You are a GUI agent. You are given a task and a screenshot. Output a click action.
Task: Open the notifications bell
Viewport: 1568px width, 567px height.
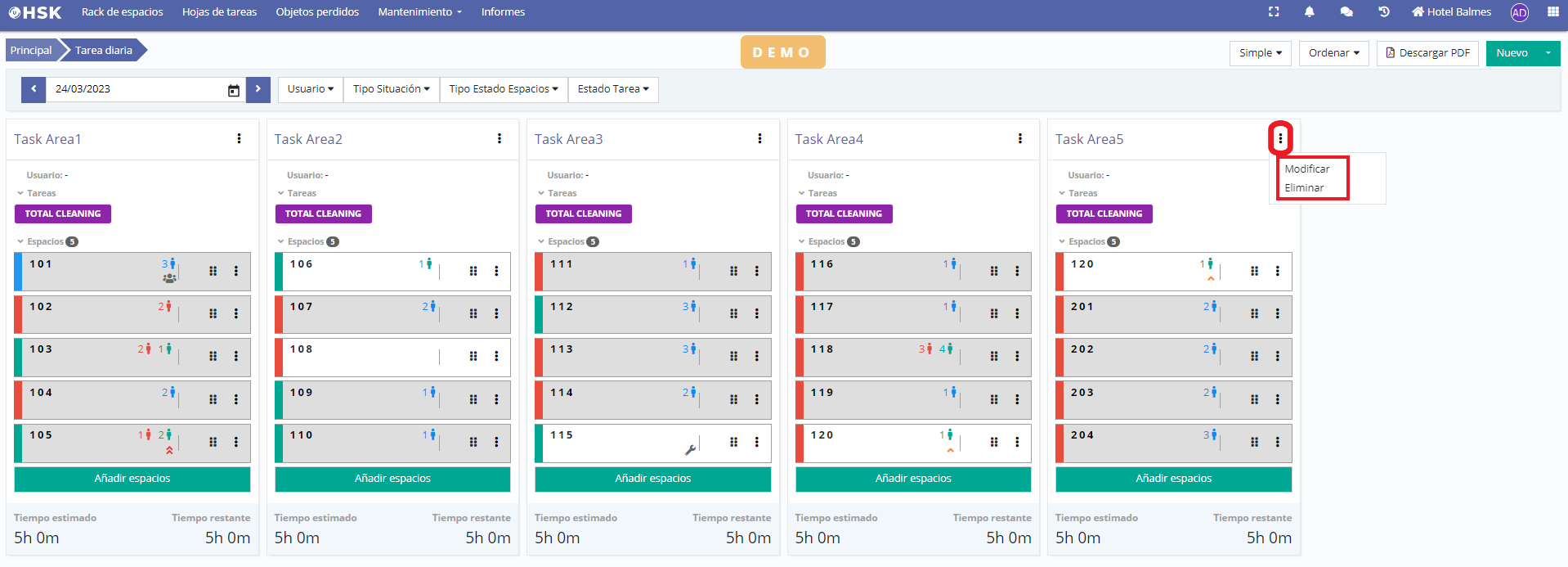(x=1310, y=11)
